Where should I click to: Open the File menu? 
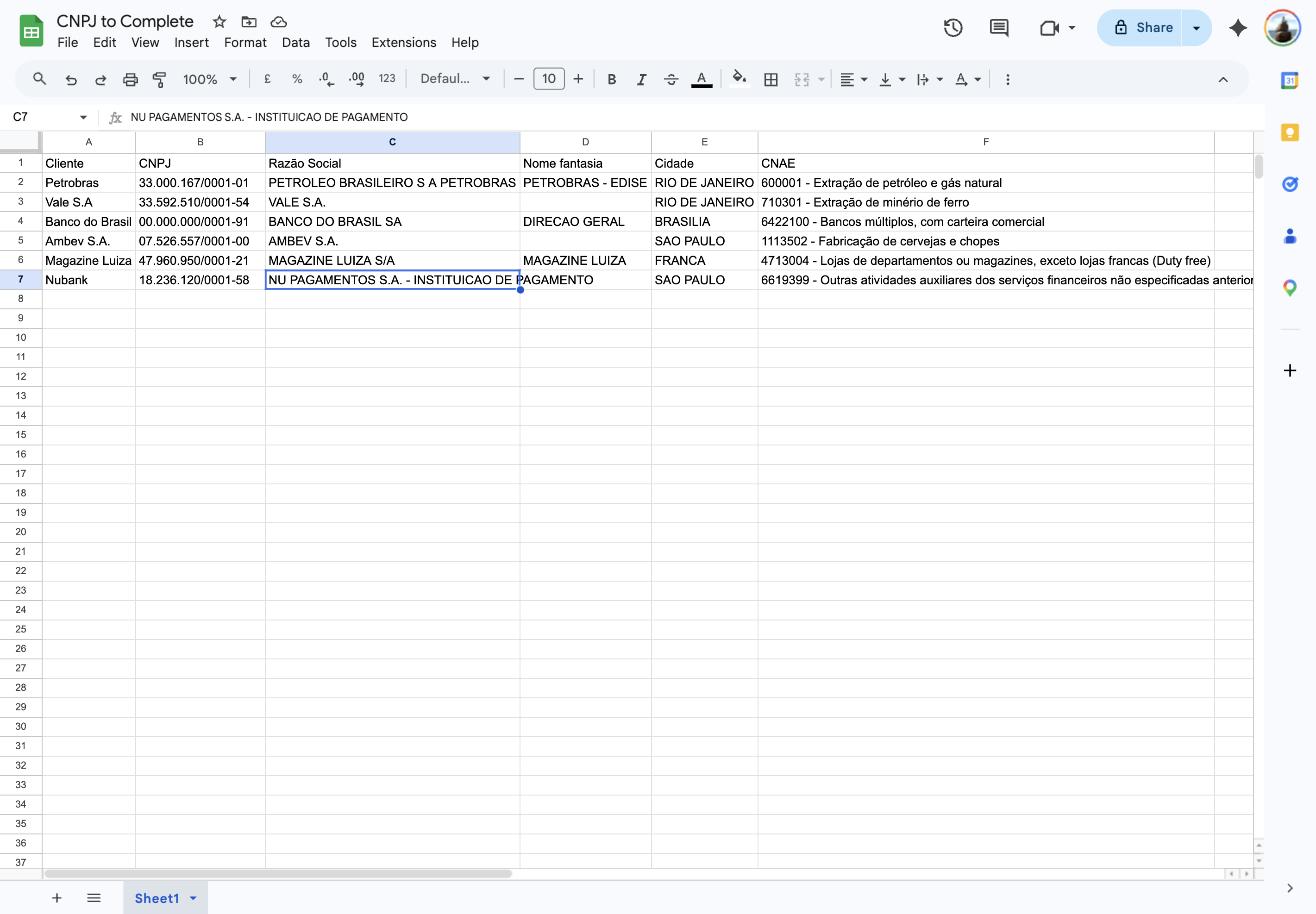(68, 43)
